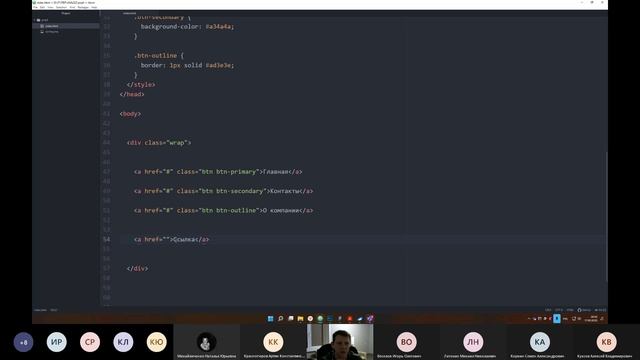Viewport: 640px width, 360px height.
Task: Select participant tile with photo avatar
Action: tap(207, 342)
